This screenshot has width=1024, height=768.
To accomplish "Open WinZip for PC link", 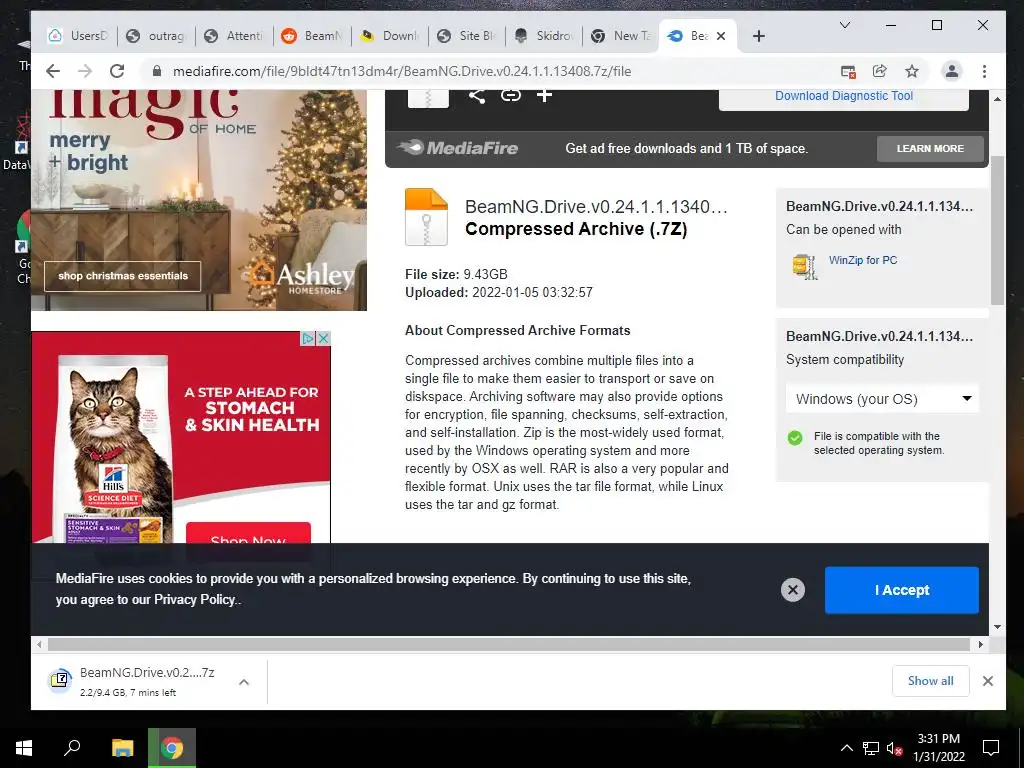I will click(x=863, y=260).
